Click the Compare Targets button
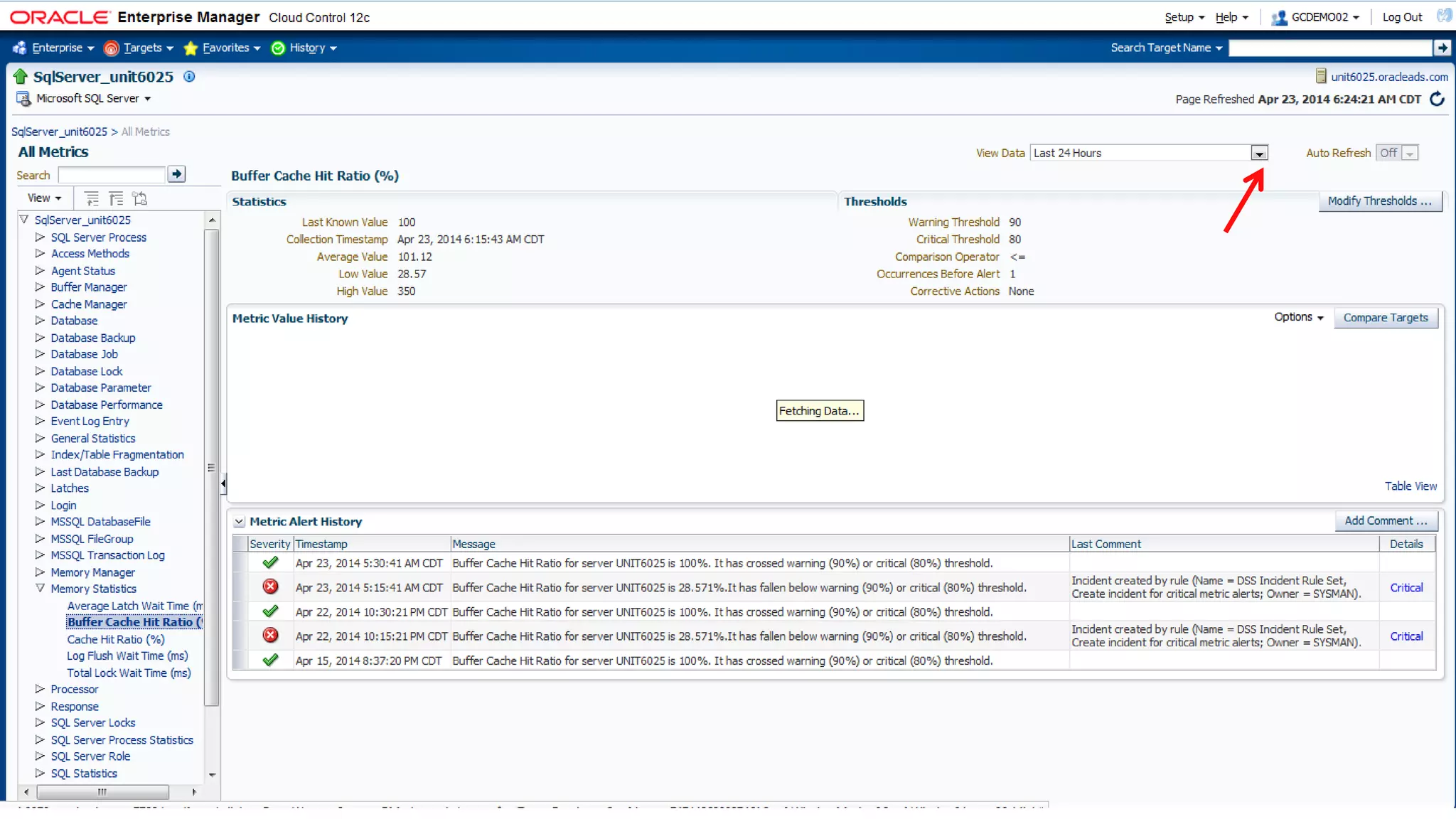1456x819 pixels. click(1386, 318)
